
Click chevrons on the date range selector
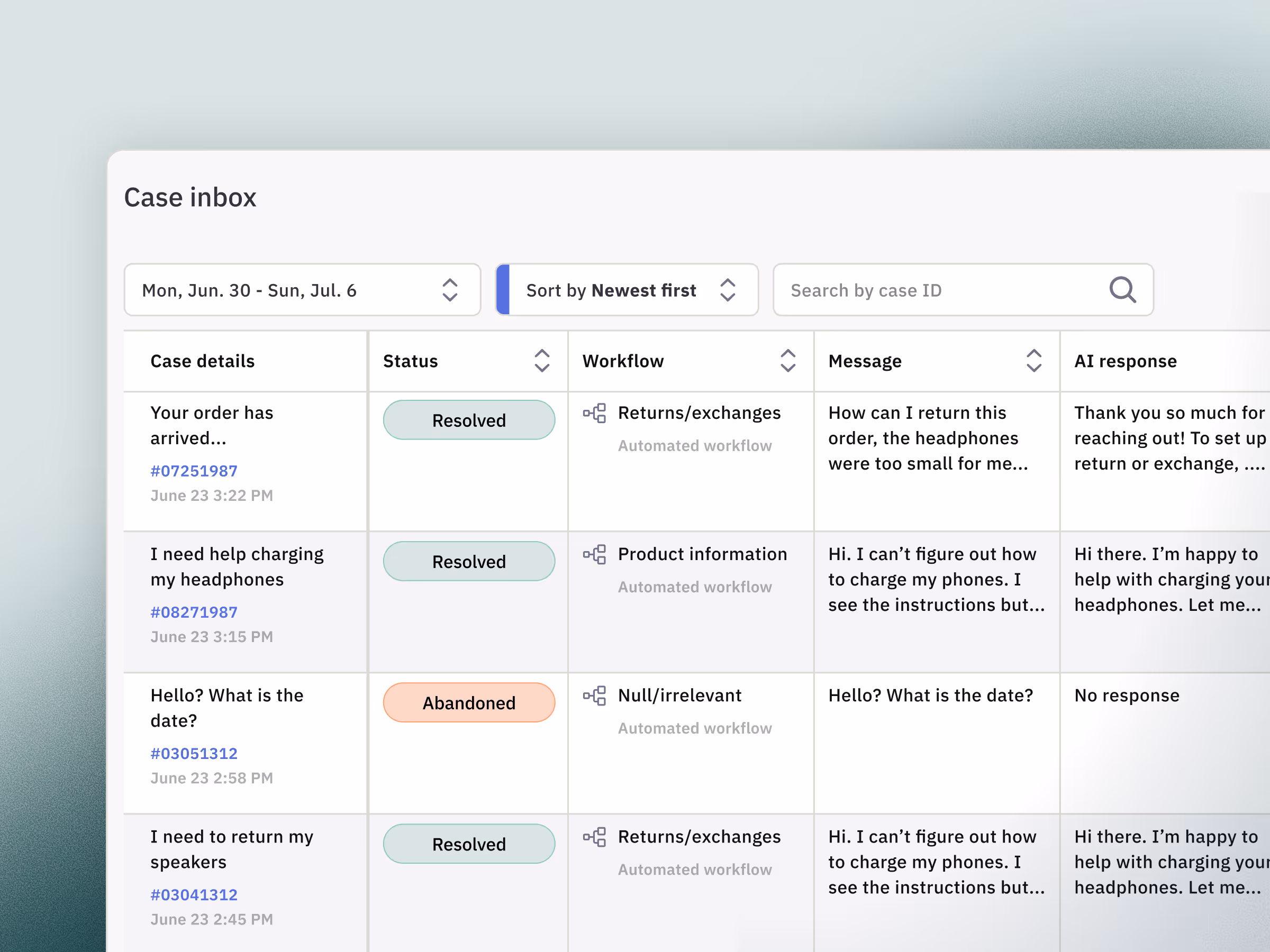[x=450, y=290]
